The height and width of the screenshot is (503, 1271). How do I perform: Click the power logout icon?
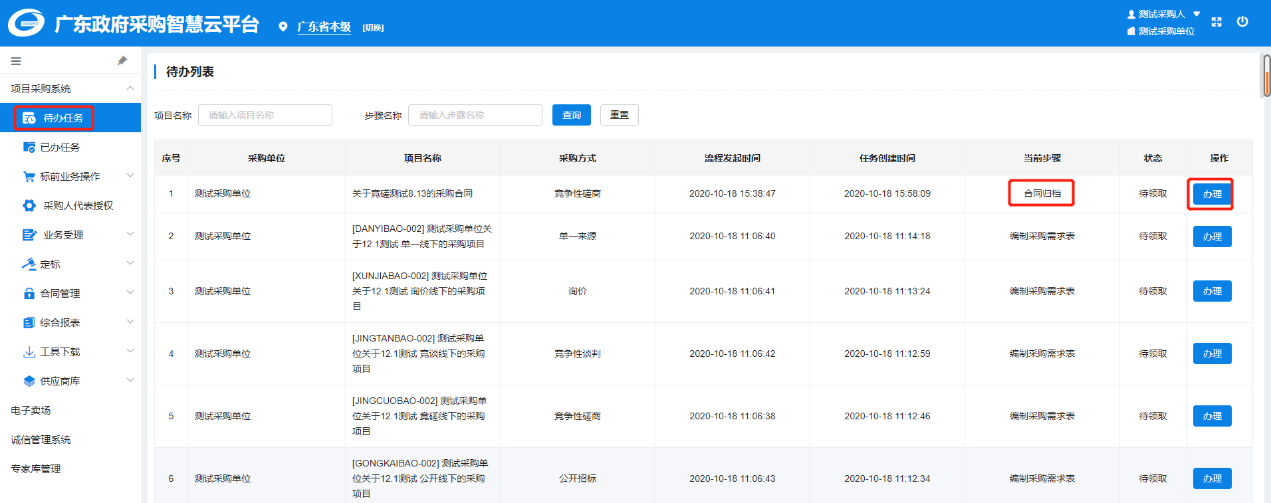point(1243,21)
